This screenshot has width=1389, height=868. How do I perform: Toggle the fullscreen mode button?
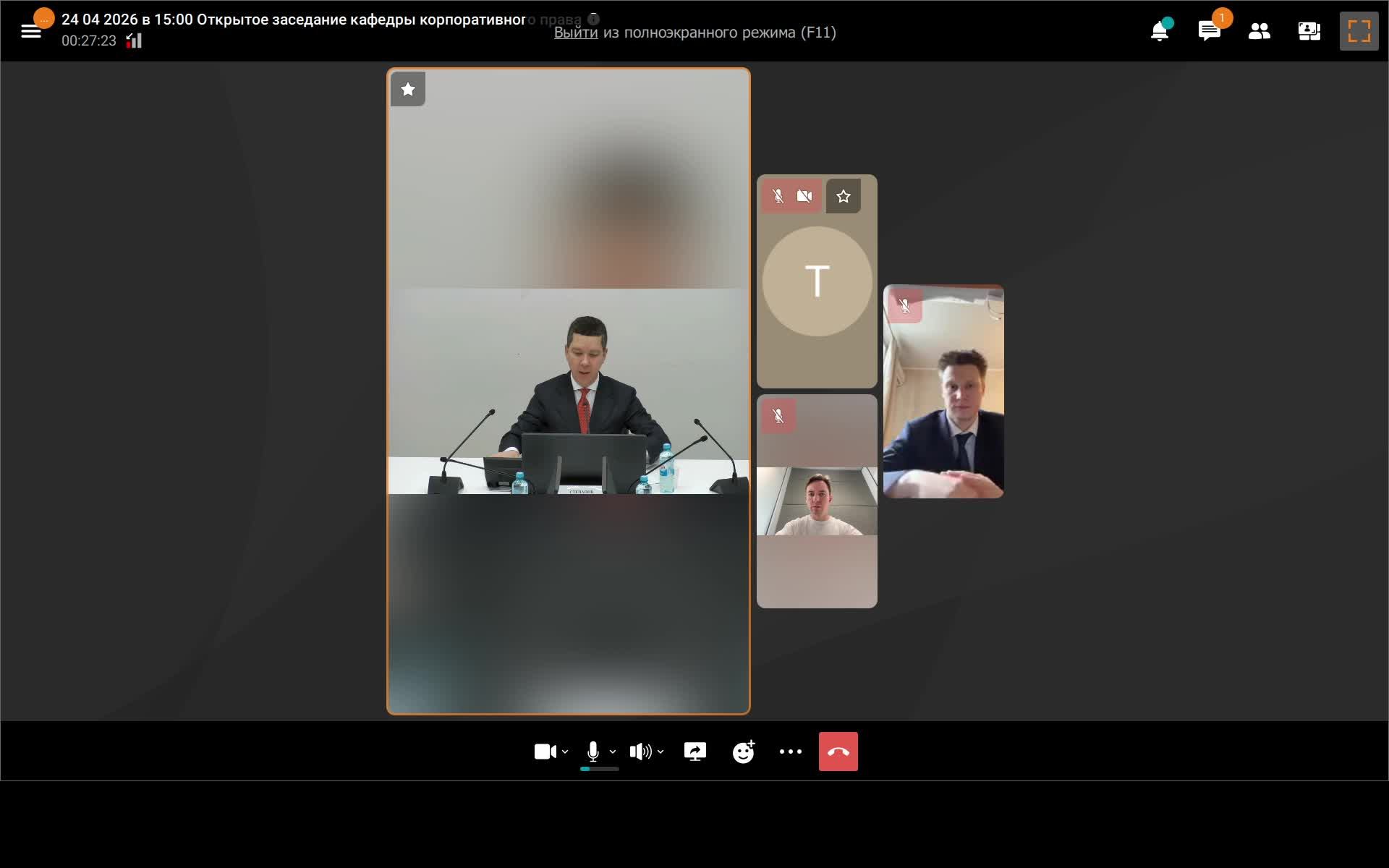[1359, 31]
